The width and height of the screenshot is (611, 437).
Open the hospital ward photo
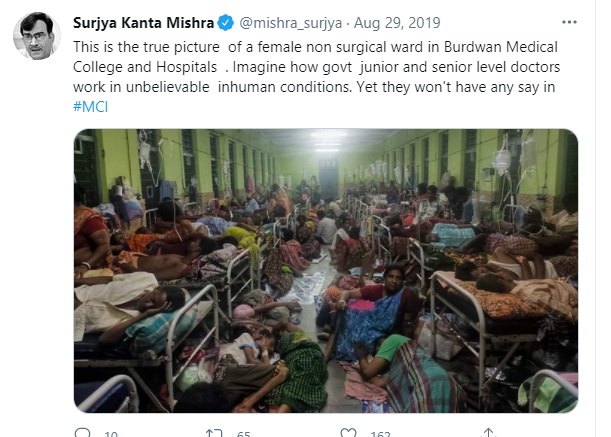(326, 270)
